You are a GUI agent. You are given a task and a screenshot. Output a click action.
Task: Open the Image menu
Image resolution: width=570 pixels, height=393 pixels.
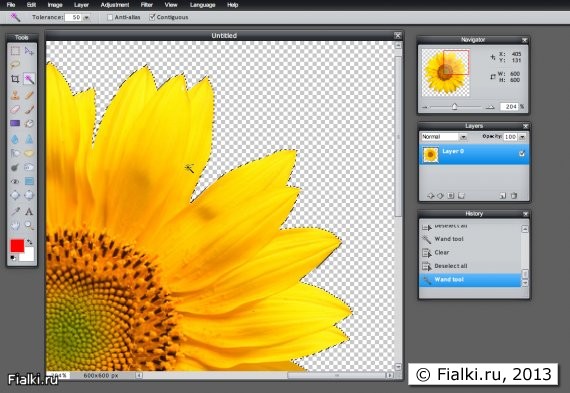(55, 5)
